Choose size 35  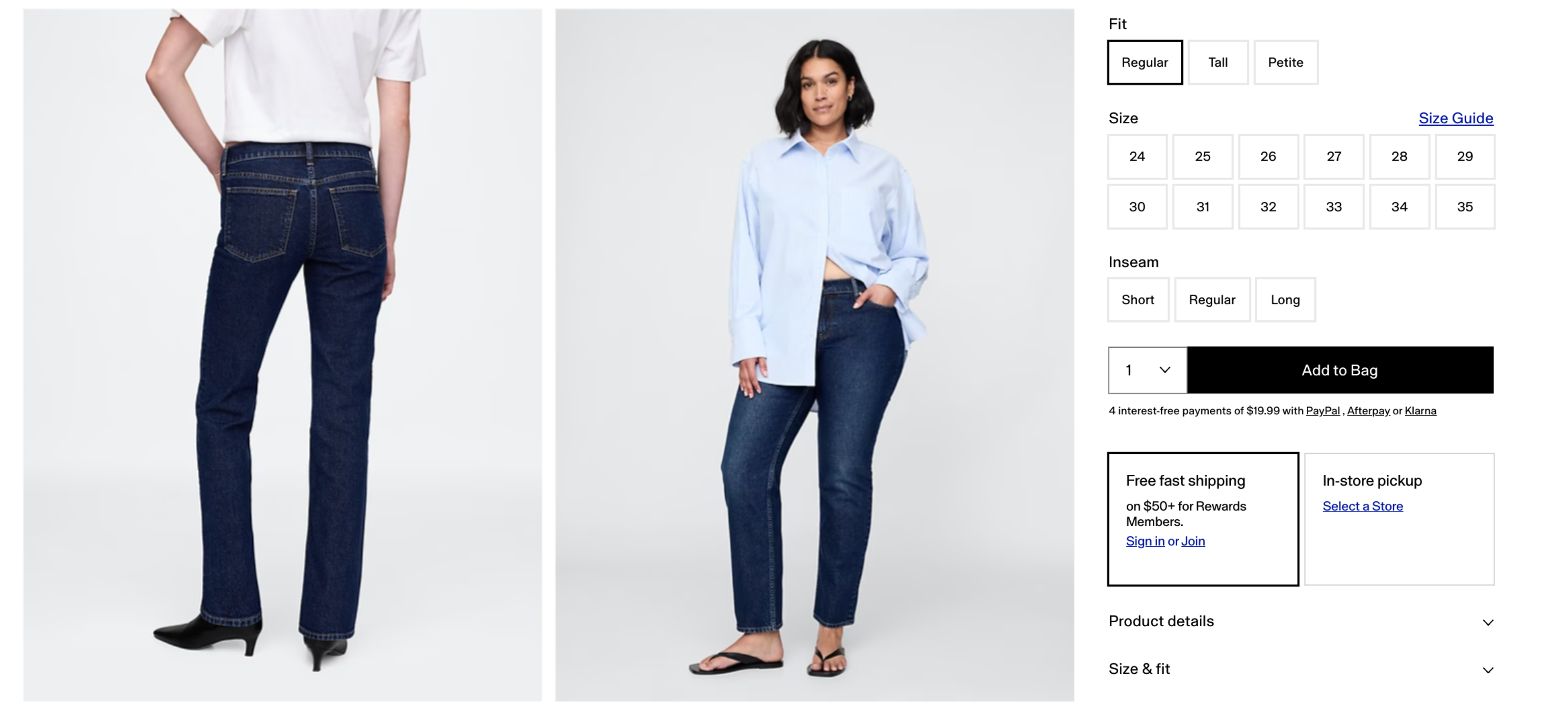(x=1465, y=207)
